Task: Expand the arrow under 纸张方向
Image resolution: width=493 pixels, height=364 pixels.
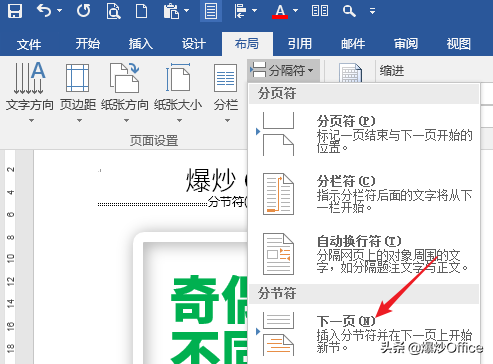Action: coord(126,120)
